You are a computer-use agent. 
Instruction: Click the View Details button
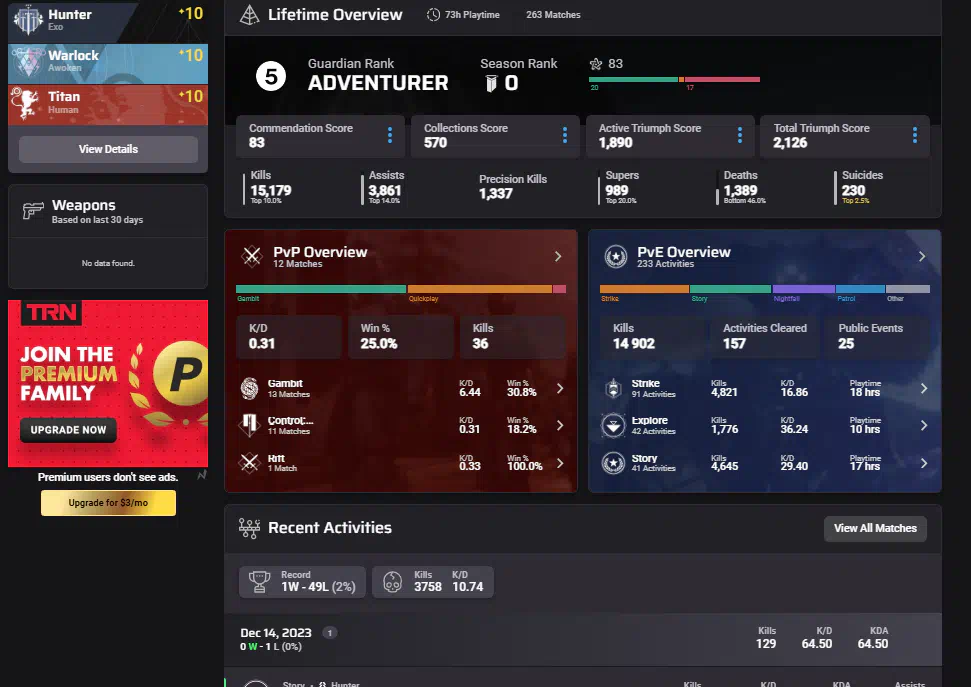[108, 149]
